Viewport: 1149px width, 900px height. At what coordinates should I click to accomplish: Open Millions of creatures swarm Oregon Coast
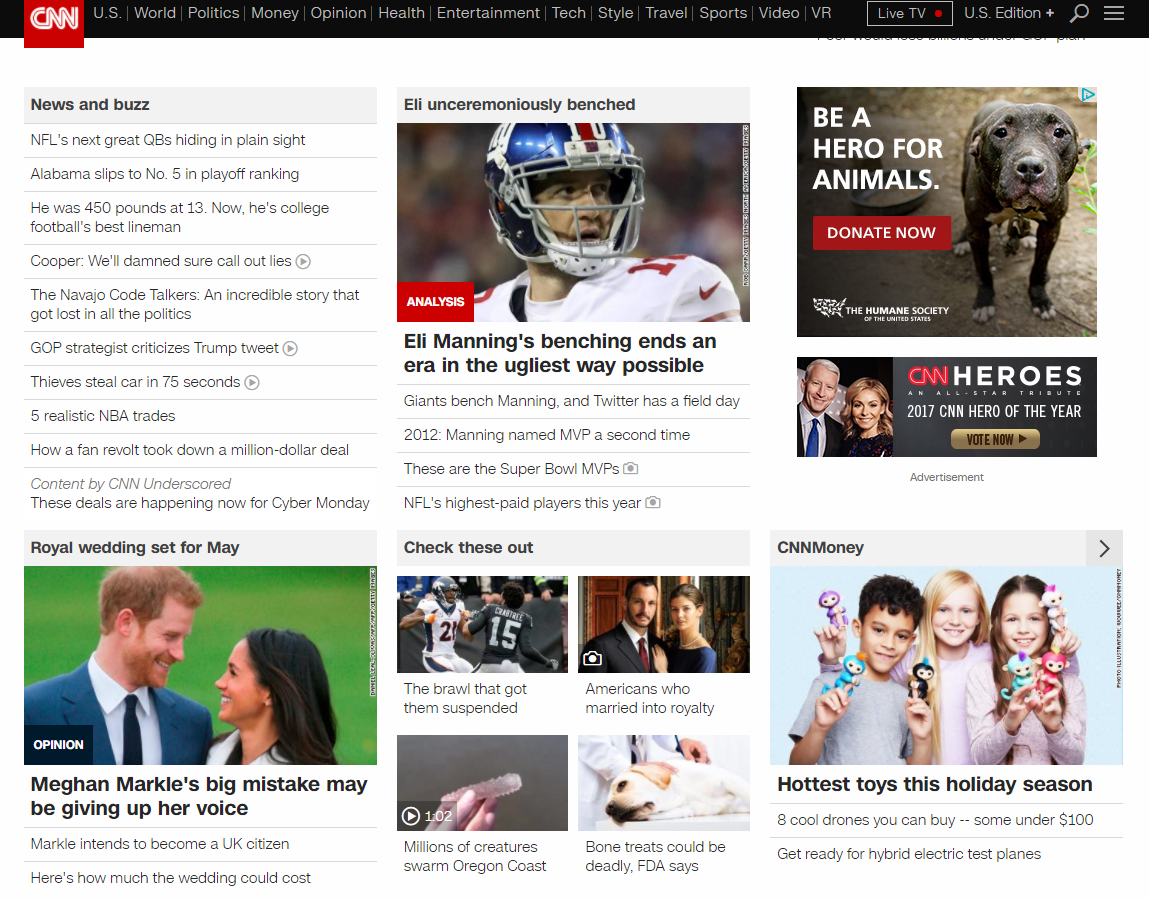475,857
